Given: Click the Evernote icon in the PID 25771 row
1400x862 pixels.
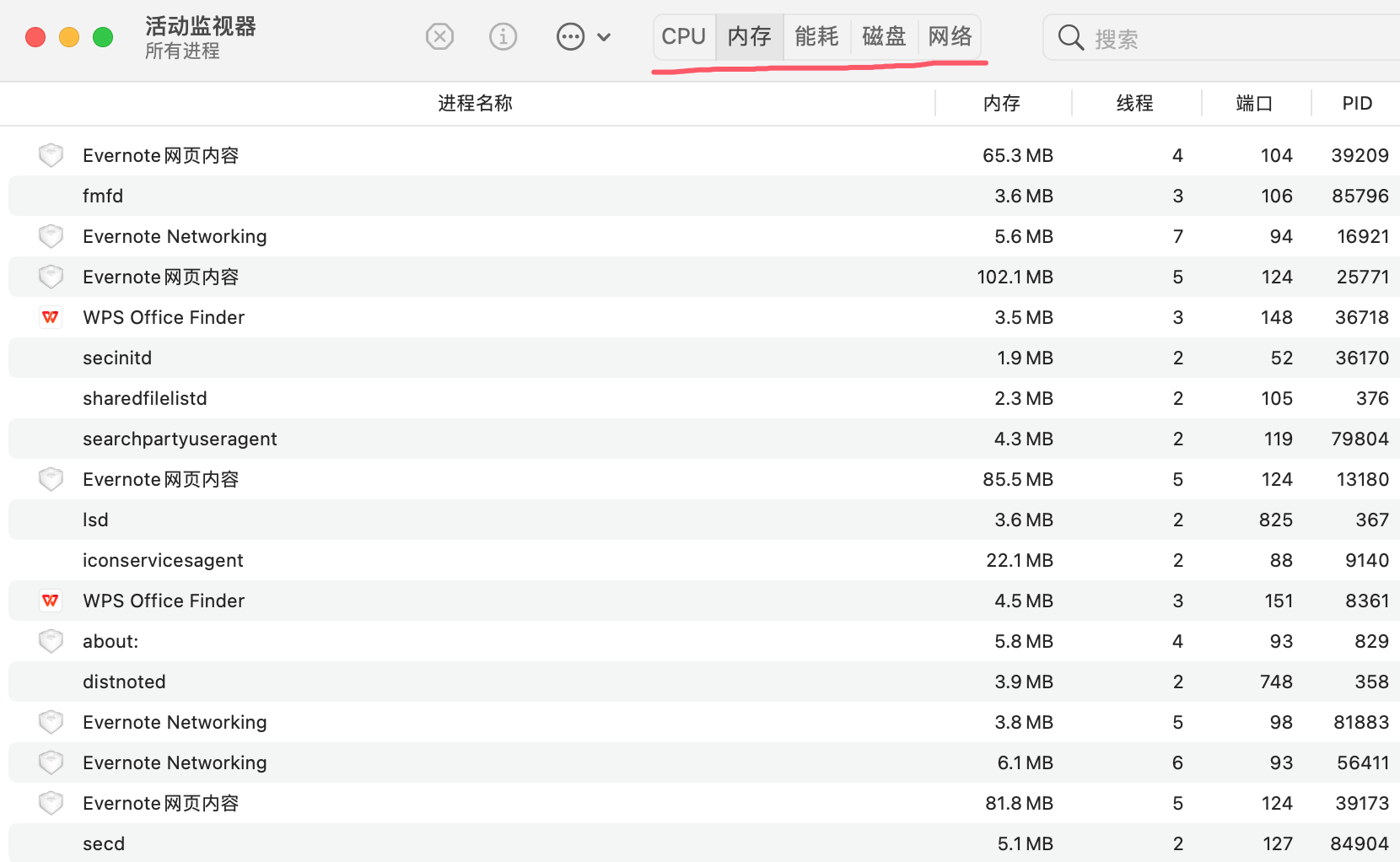Looking at the screenshot, I should coord(51,277).
